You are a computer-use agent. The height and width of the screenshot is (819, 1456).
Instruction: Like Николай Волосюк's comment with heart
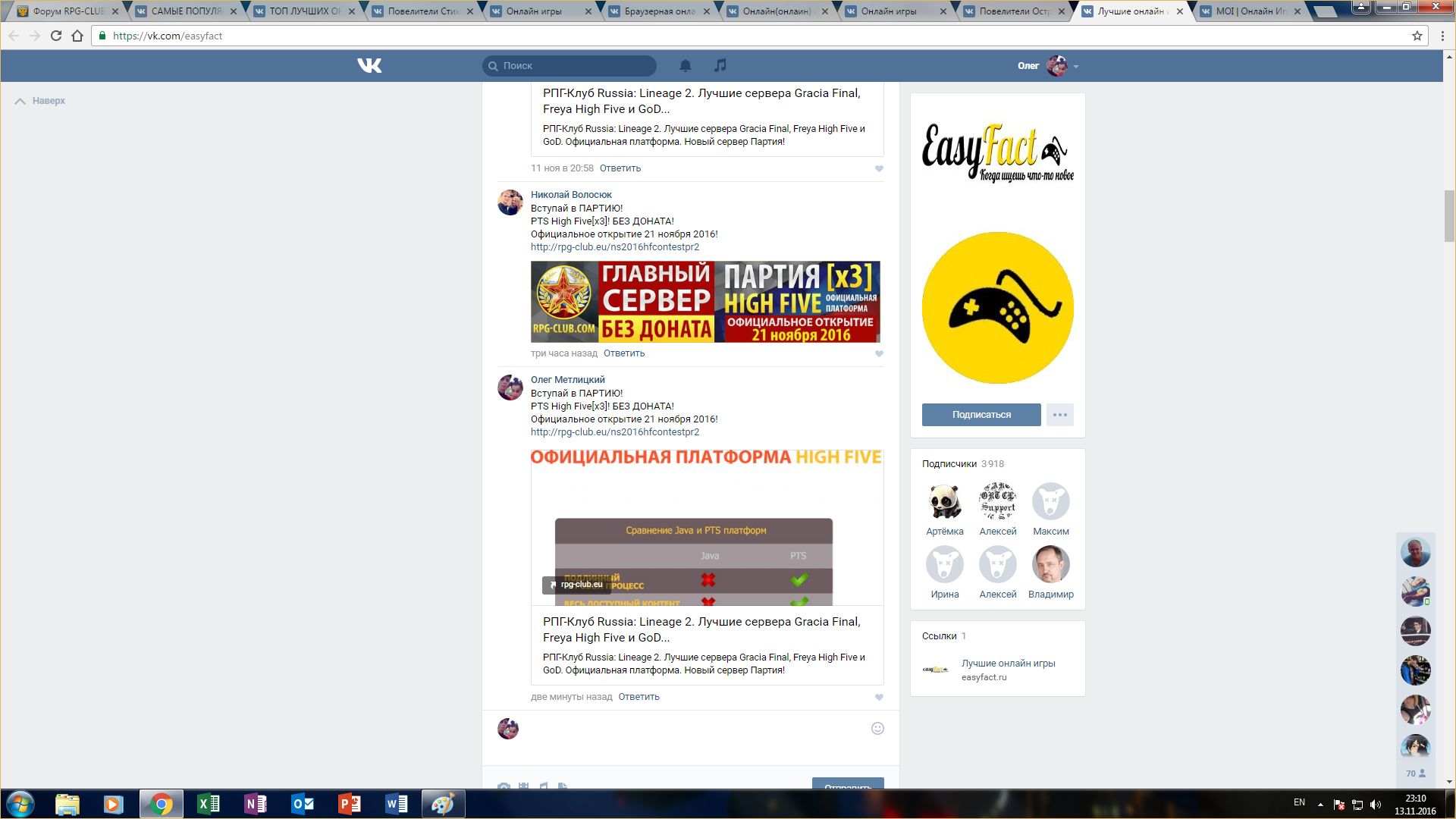879,354
